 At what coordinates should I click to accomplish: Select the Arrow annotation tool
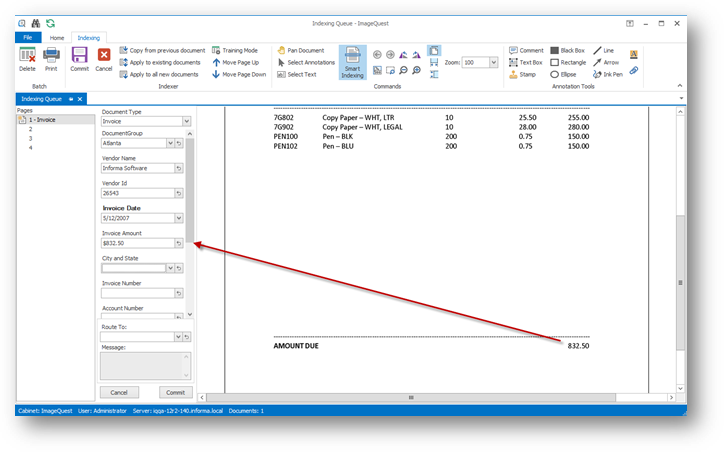pos(606,62)
